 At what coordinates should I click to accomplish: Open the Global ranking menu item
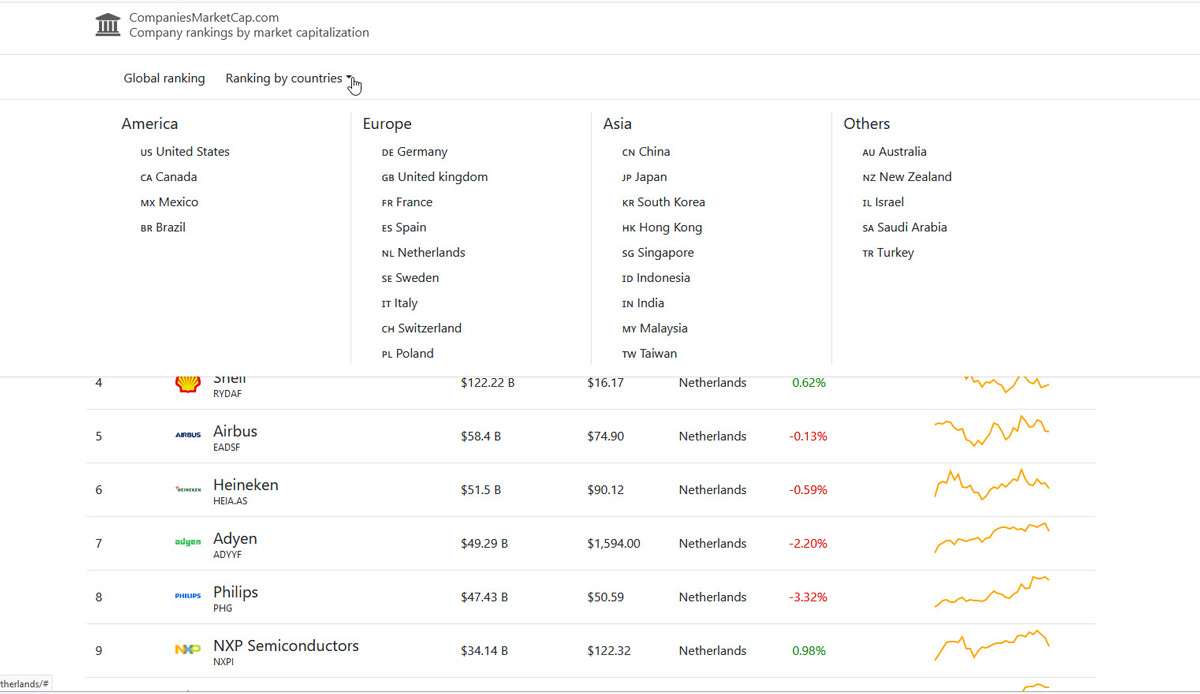(164, 78)
